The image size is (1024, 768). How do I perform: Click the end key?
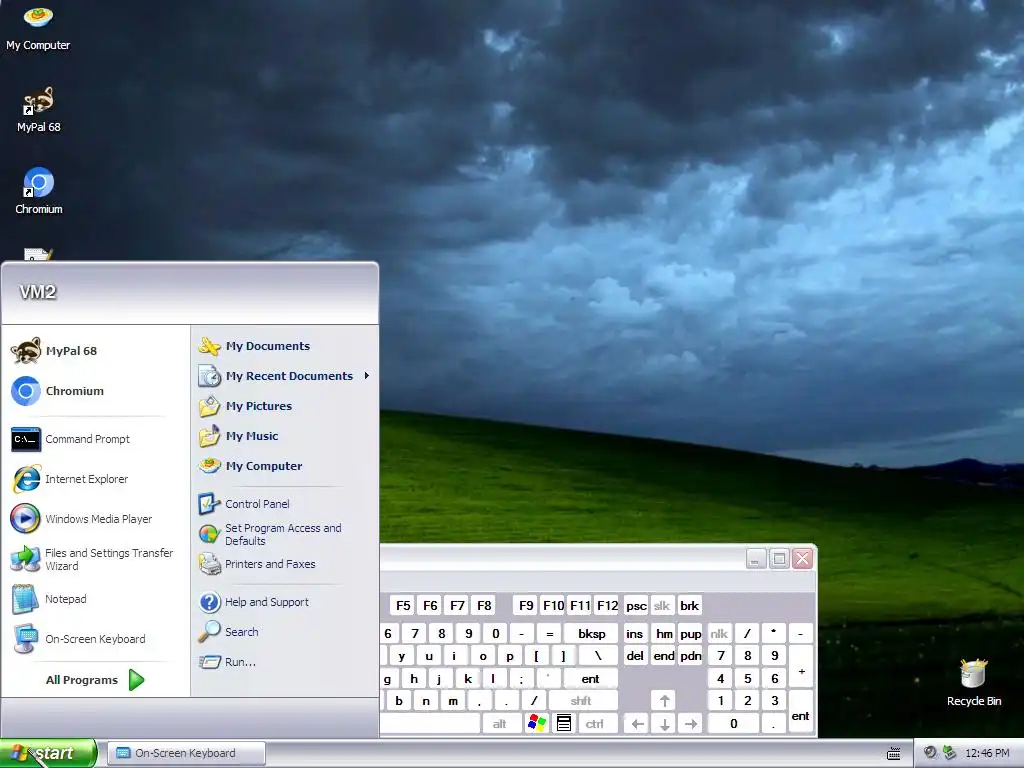(x=664, y=655)
